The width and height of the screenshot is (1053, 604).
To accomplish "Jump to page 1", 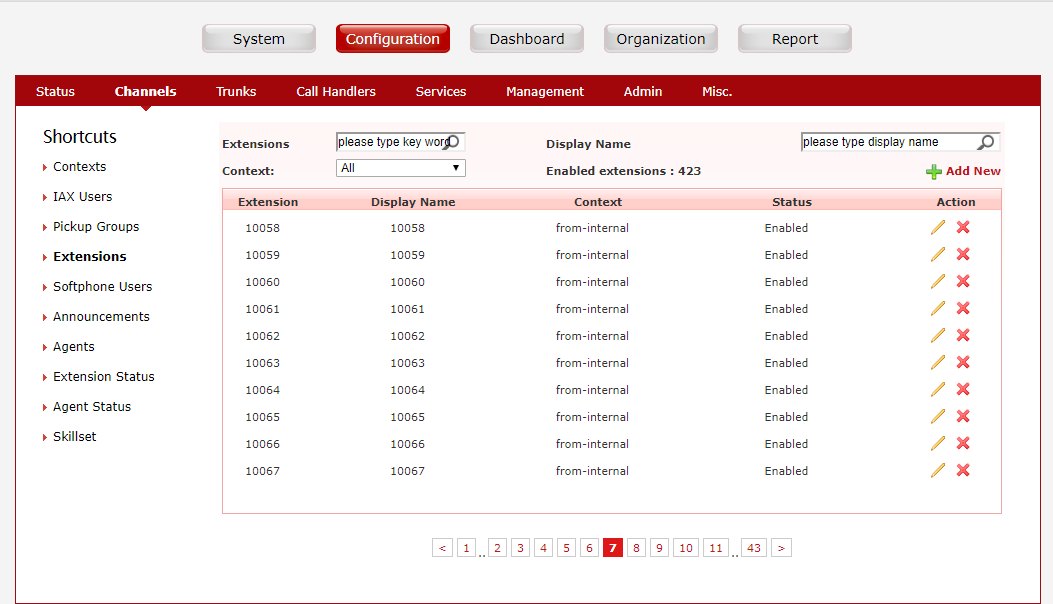I will pyautogui.click(x=466, y=548).
